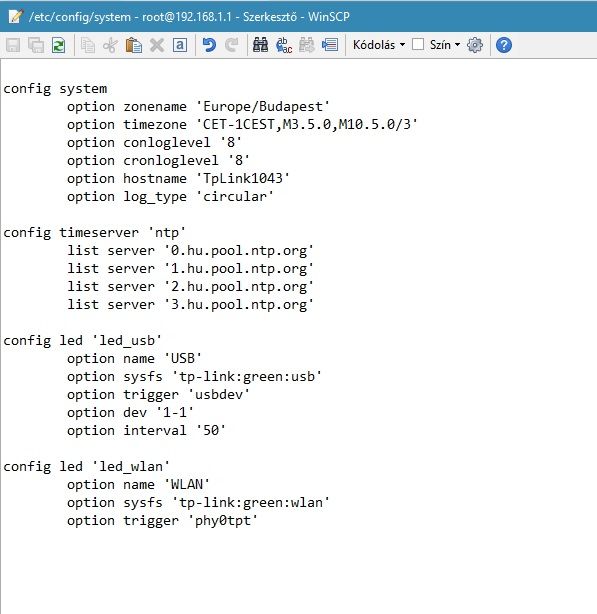Click the Copy icon in the toolbar
The height and width of the screenshot is (614, 597).
tap(88, 45)
